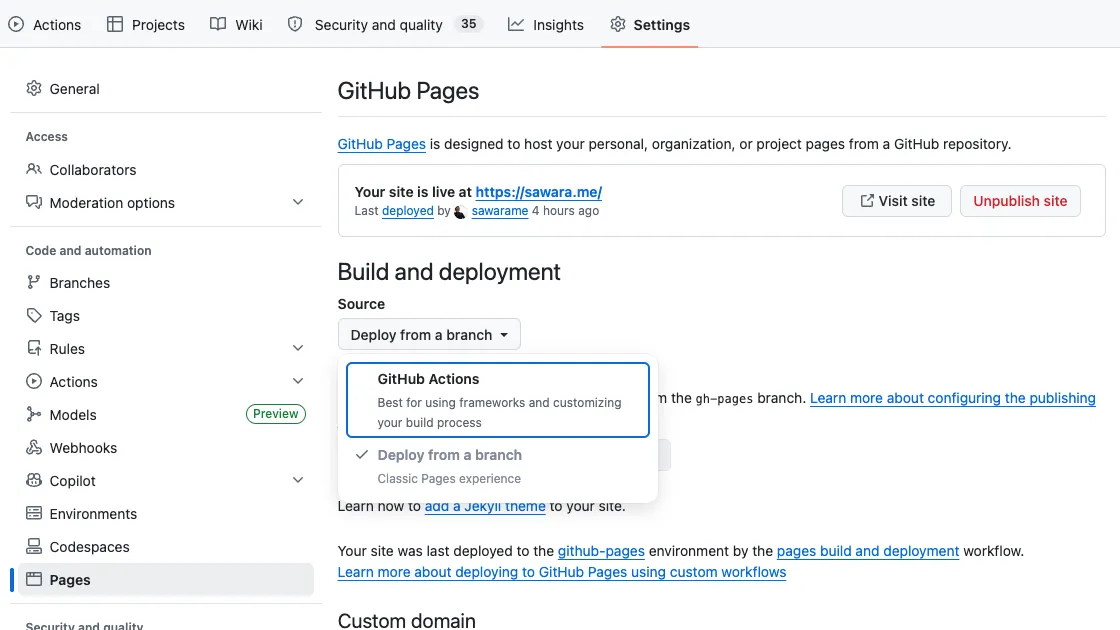This screenshot has width=1120, height=630.
Task: Open Collaborators settings page
Action: 166,169
